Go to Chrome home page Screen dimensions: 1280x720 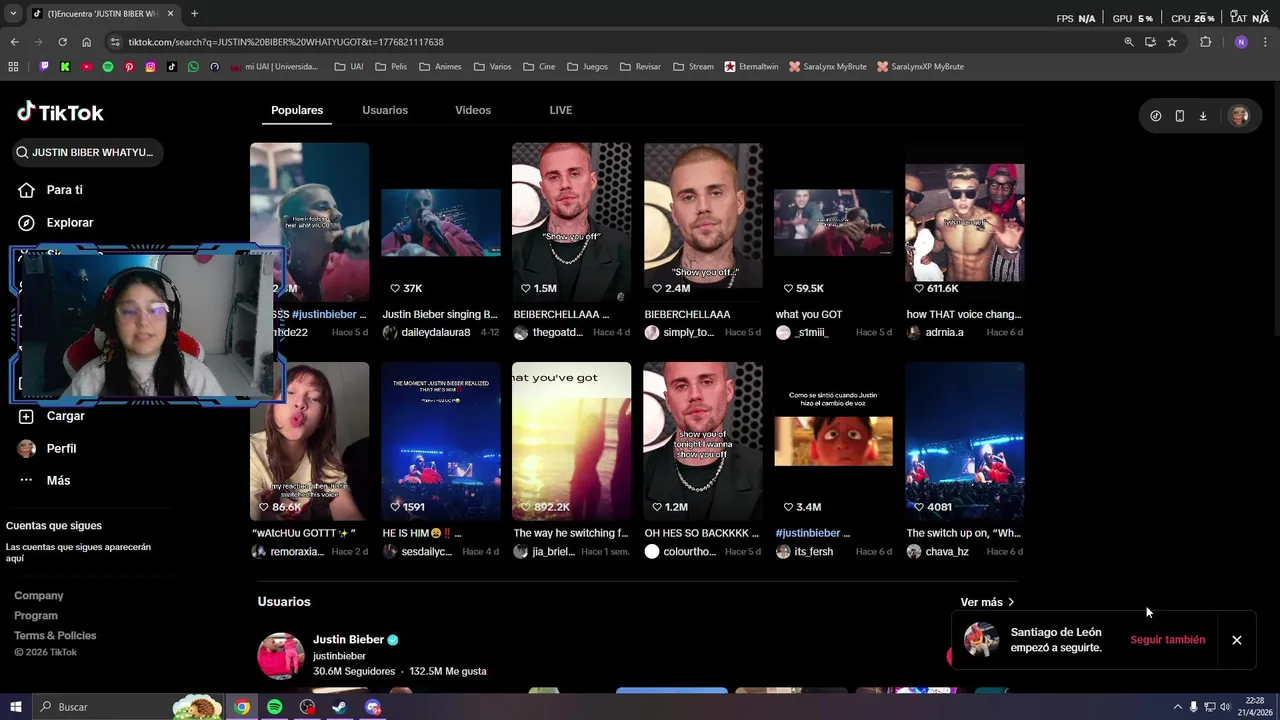point(86,42)
